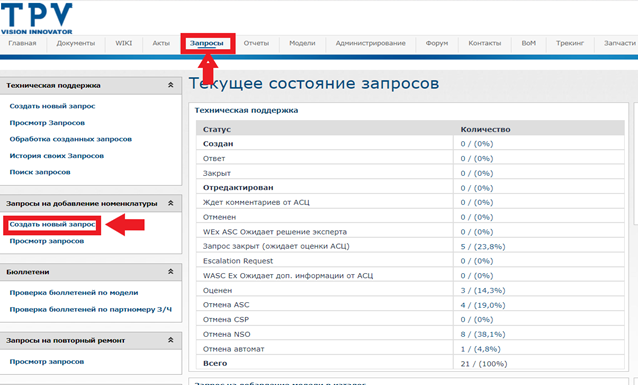Open Проверка бюллетеней по партномеру З/Ч

tap(91, 310)
